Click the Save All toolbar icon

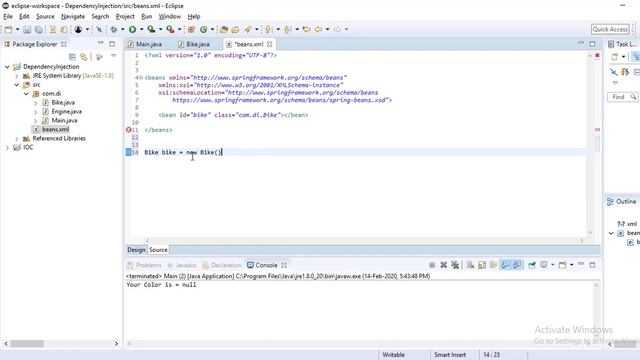coord(38,29)
